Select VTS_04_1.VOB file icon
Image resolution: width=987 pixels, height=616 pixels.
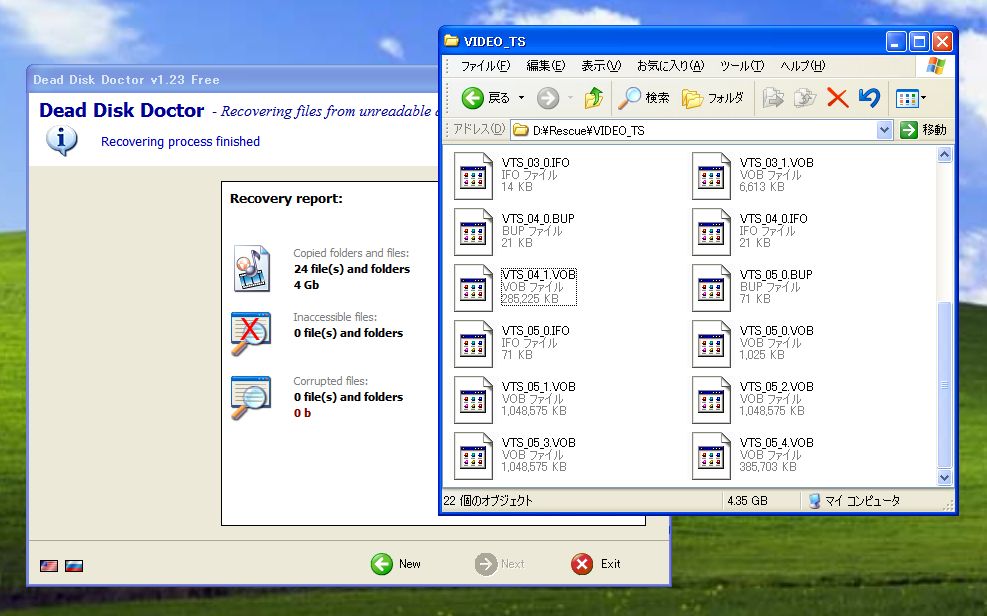click(473, 288)
